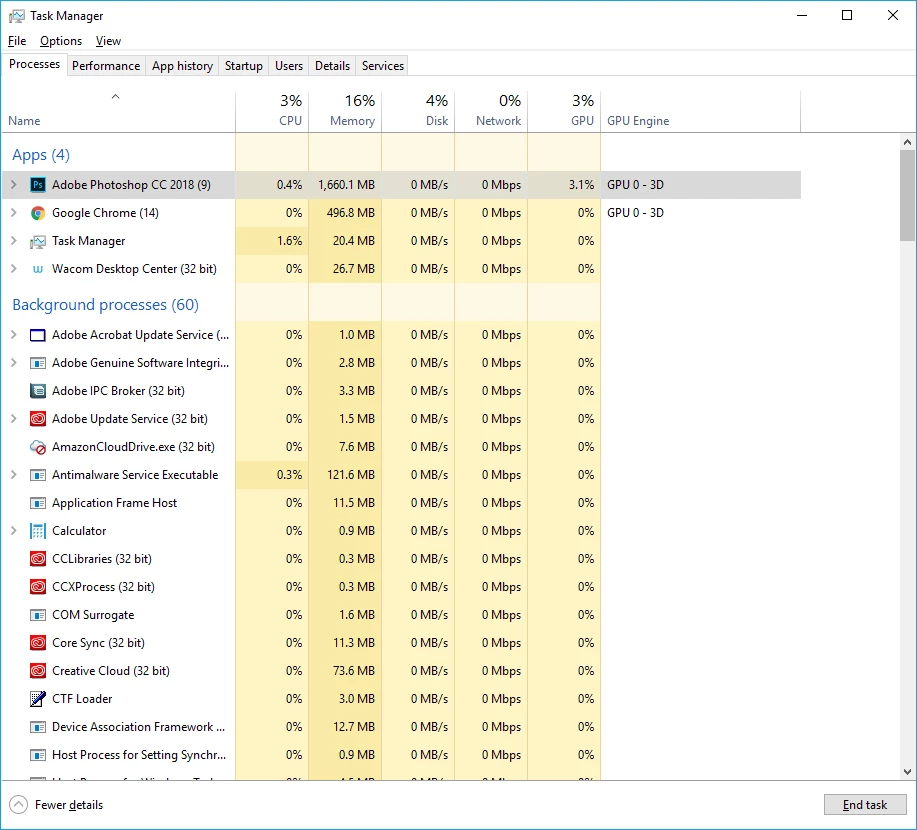Switch to the Services tab
This screenshot has width=917, height=830.
point(383,66)
